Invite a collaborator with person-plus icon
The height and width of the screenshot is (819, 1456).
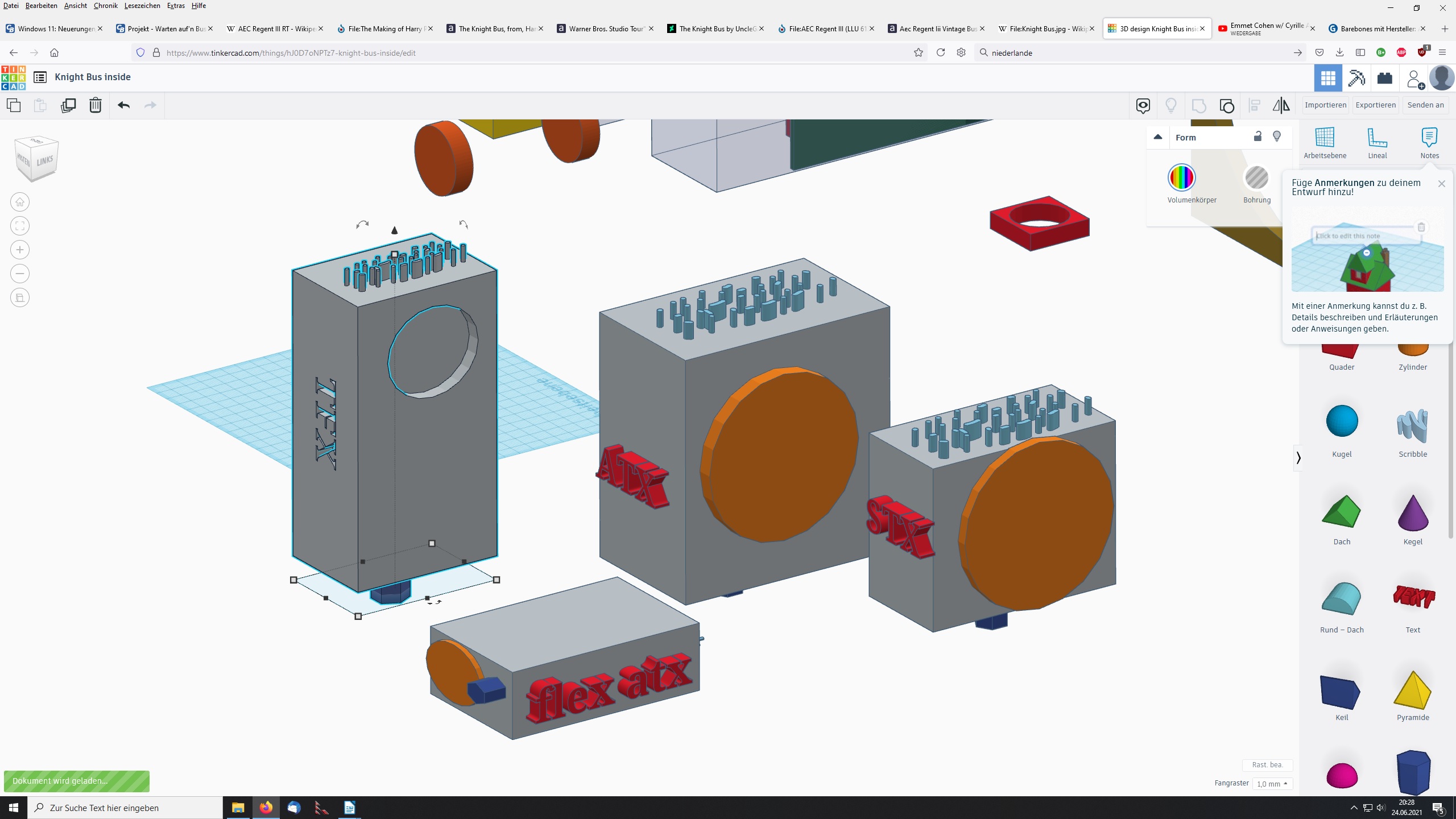click(1414, 78)
